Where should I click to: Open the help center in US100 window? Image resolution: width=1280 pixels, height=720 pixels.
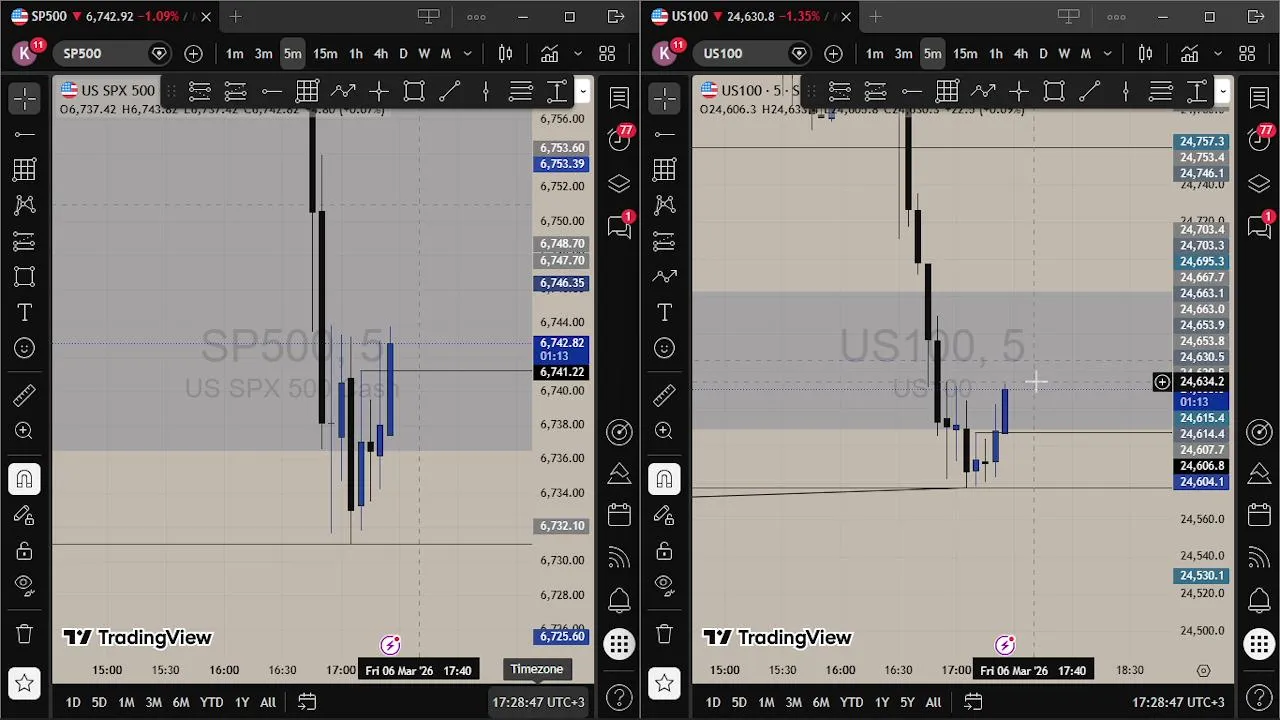pyautogui.click(x=1259, y=697)
